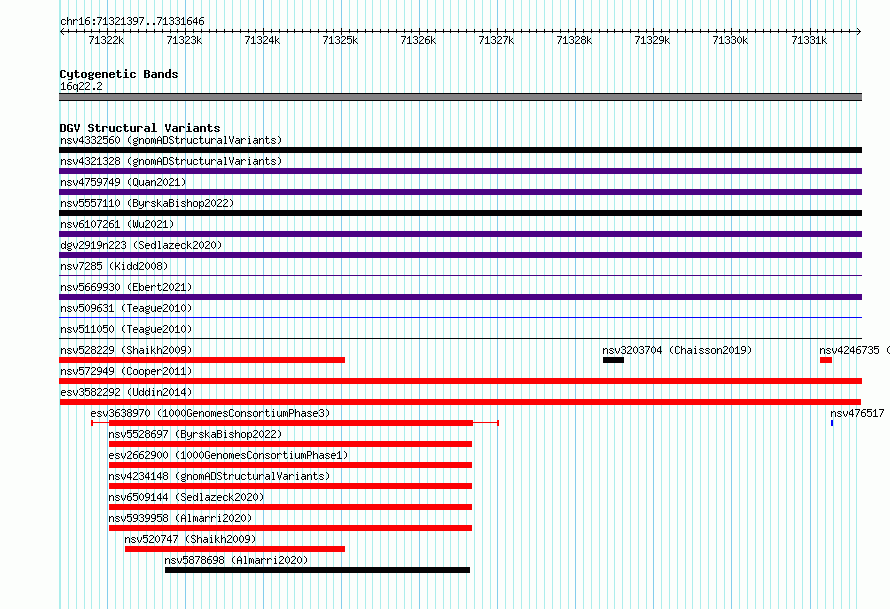Open variant esv3638970 (1000GenomesConsortiumPhase3)
Screen dimensions: 890x609
click(x=210, y=413)
